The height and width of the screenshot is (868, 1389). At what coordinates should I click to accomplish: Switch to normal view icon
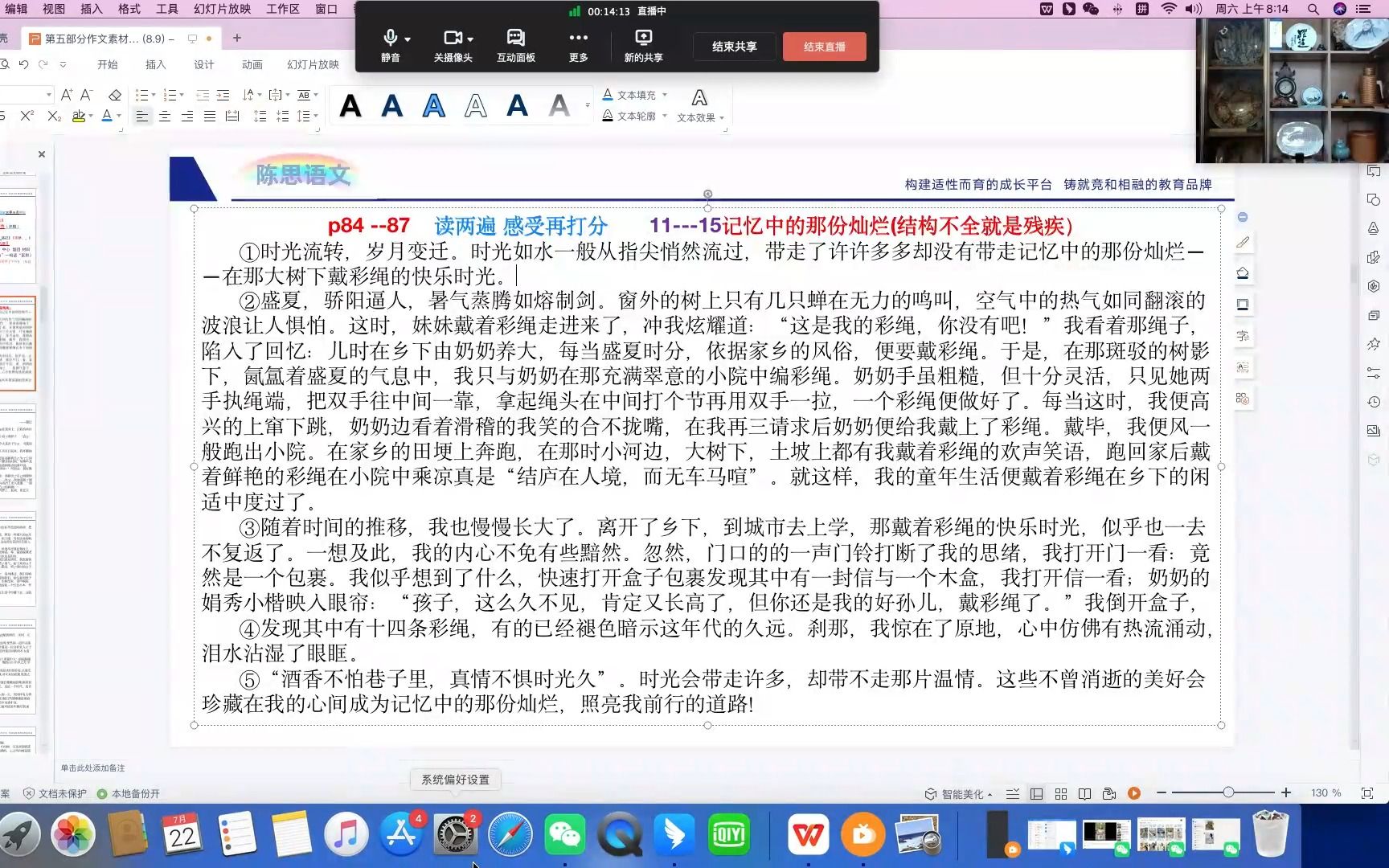point(1037,793)
